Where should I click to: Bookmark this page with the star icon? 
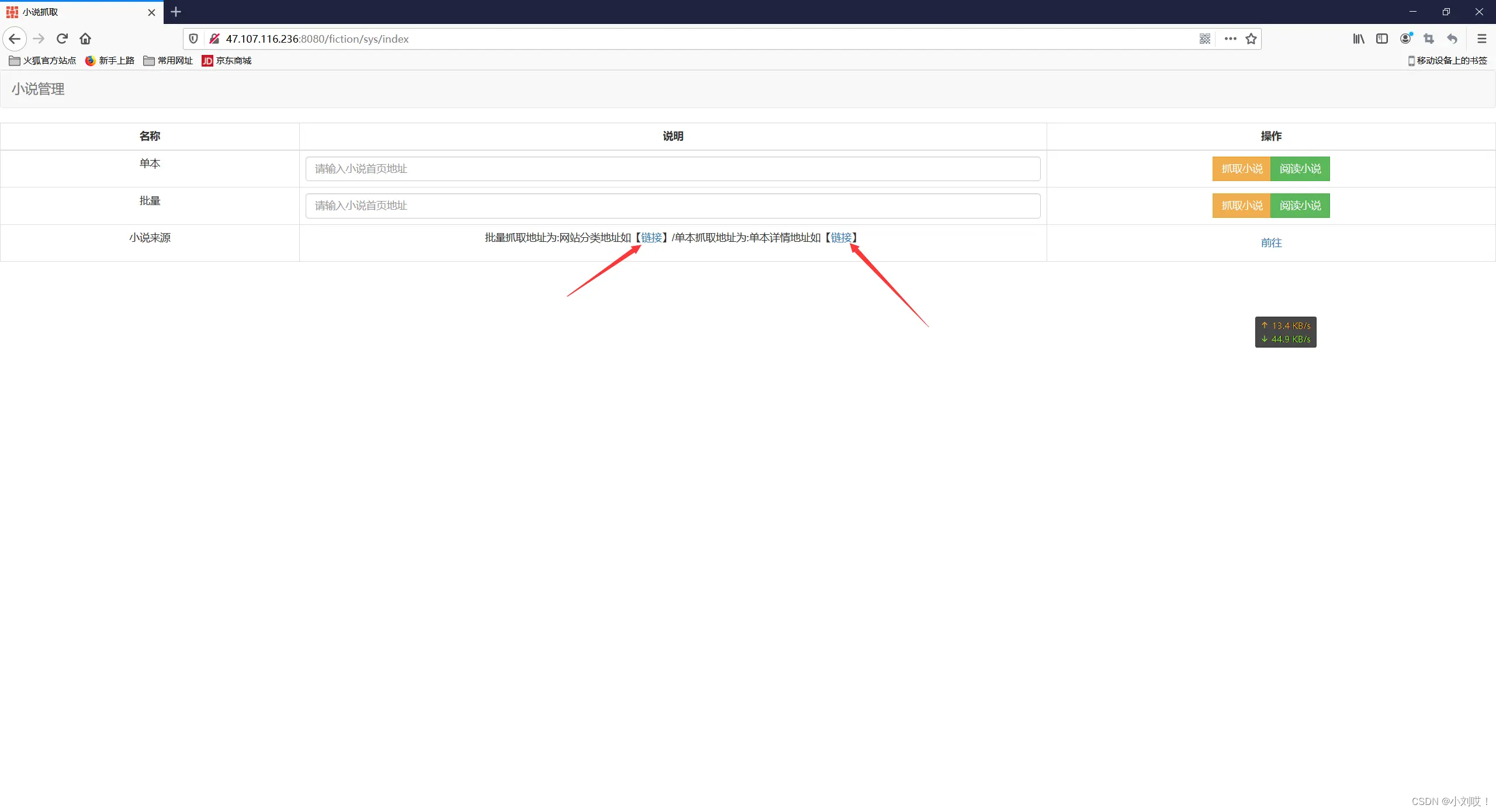[x=1251, y=39]
